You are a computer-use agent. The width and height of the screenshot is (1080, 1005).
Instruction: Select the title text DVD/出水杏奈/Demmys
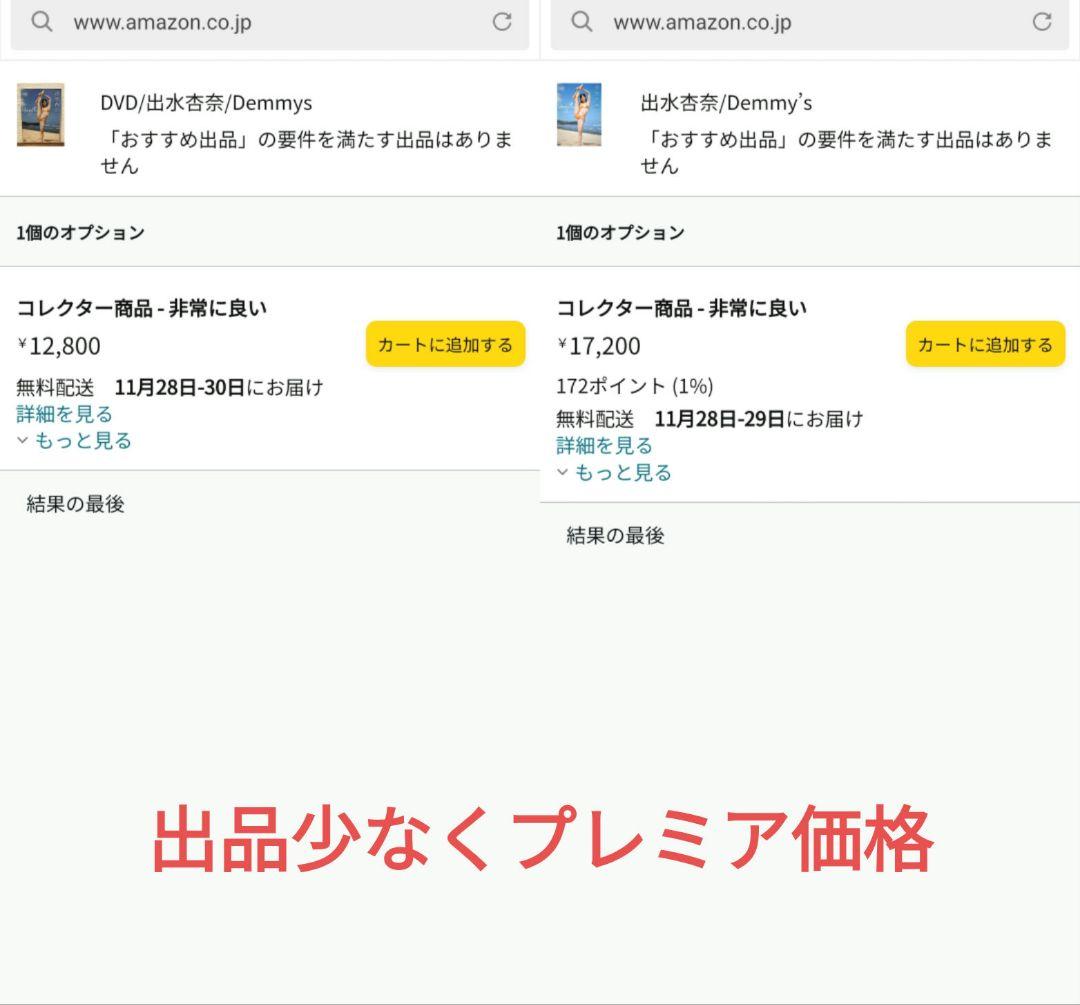(206, 103)
